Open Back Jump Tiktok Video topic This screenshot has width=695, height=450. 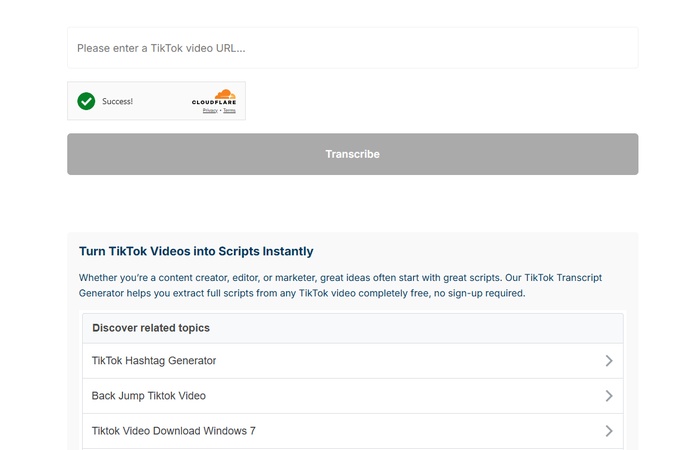pos(352,395)
